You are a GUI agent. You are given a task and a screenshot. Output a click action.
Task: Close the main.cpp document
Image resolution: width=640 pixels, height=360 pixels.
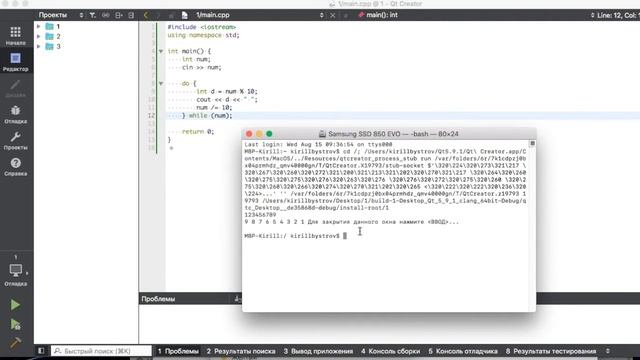coord(333,15)
